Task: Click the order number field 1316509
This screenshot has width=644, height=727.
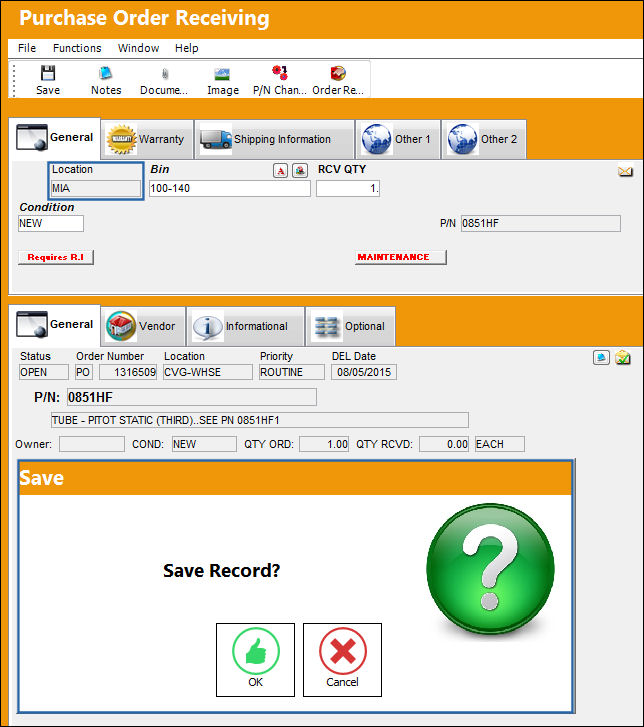Action: click(x=128, y=372)
